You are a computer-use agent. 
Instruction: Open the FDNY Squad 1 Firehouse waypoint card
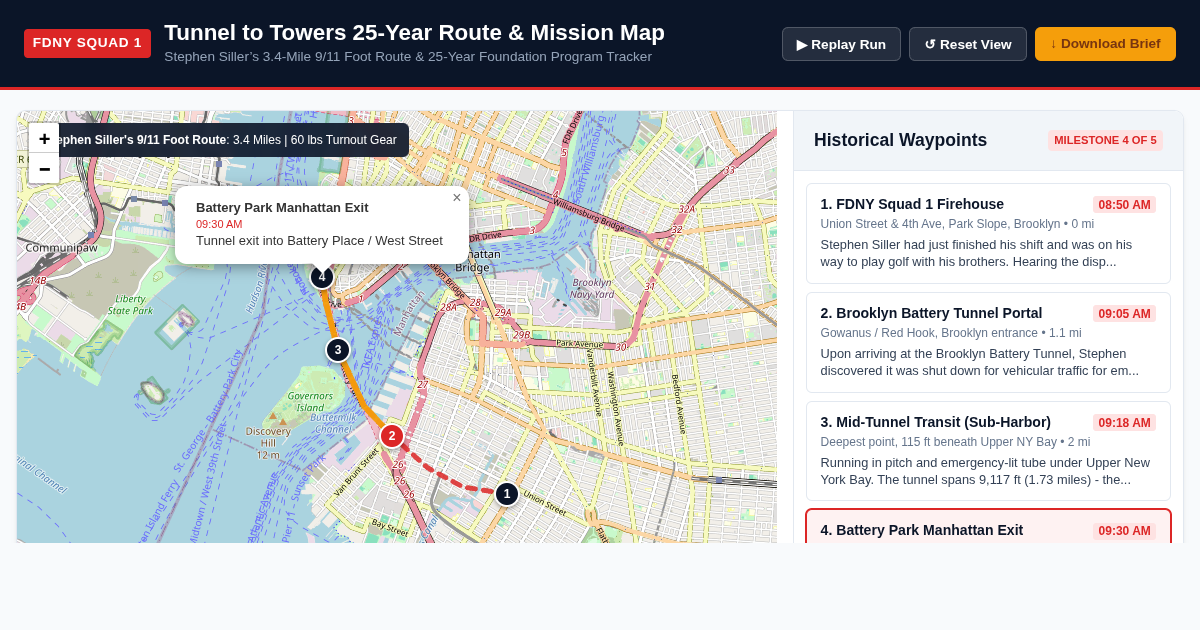988,233
